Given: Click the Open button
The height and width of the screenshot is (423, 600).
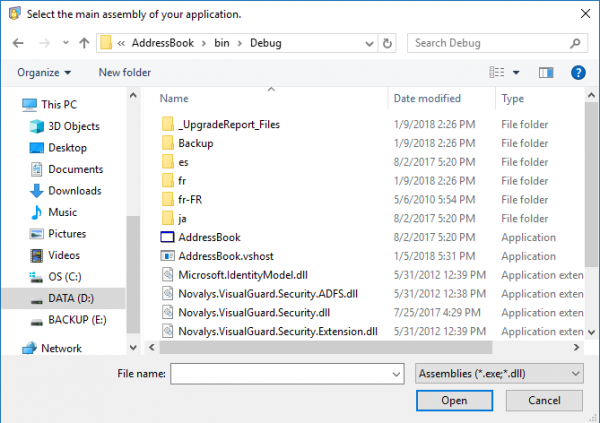Looking at the screenshot, I should [x=454, y=400].
